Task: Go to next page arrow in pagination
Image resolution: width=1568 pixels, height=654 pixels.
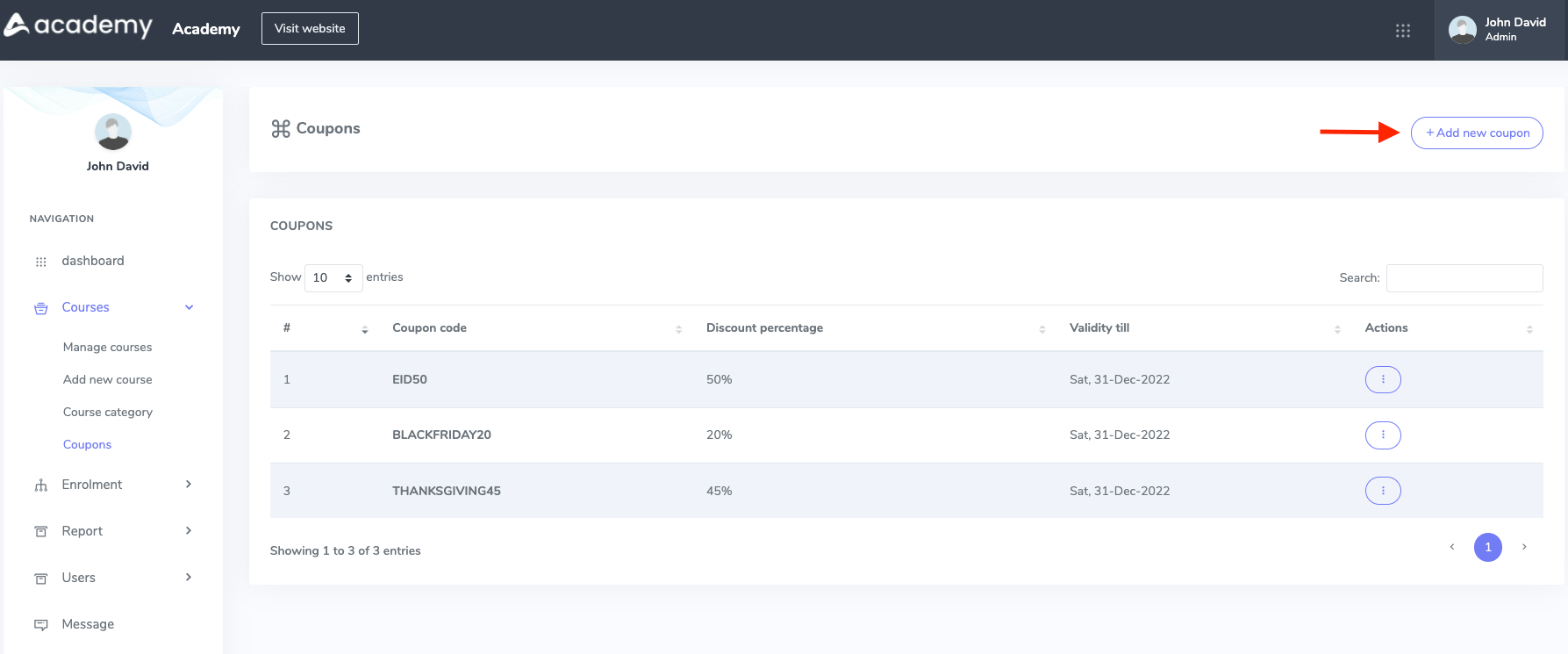Action: click(1524, 547)
